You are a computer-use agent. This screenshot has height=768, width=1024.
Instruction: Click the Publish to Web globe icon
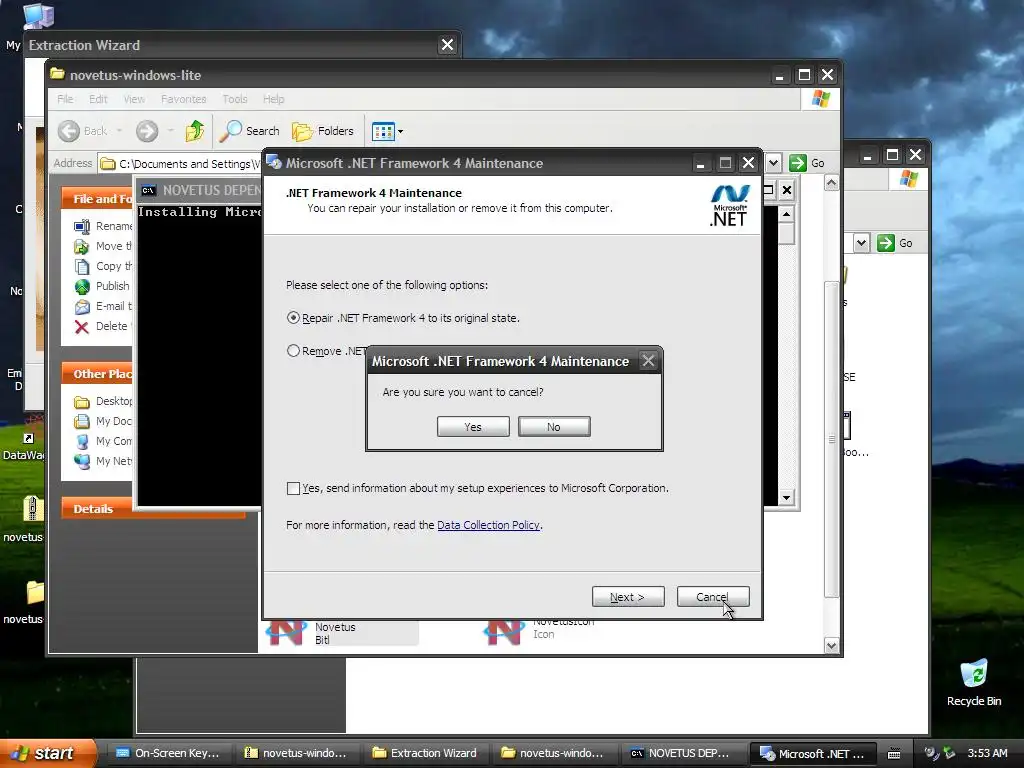click(82, 286)
